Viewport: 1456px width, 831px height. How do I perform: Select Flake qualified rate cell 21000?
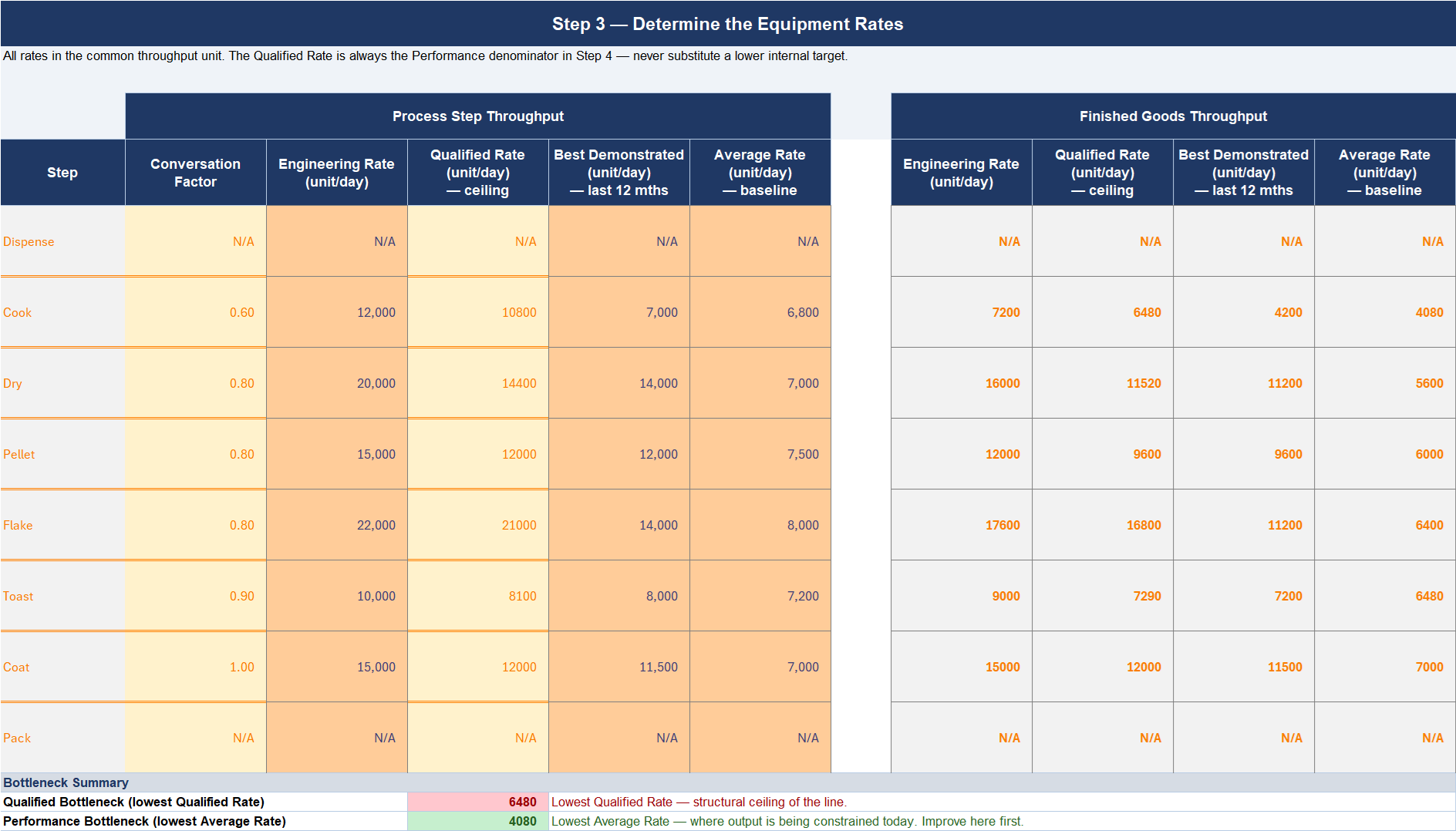[478, 525]
